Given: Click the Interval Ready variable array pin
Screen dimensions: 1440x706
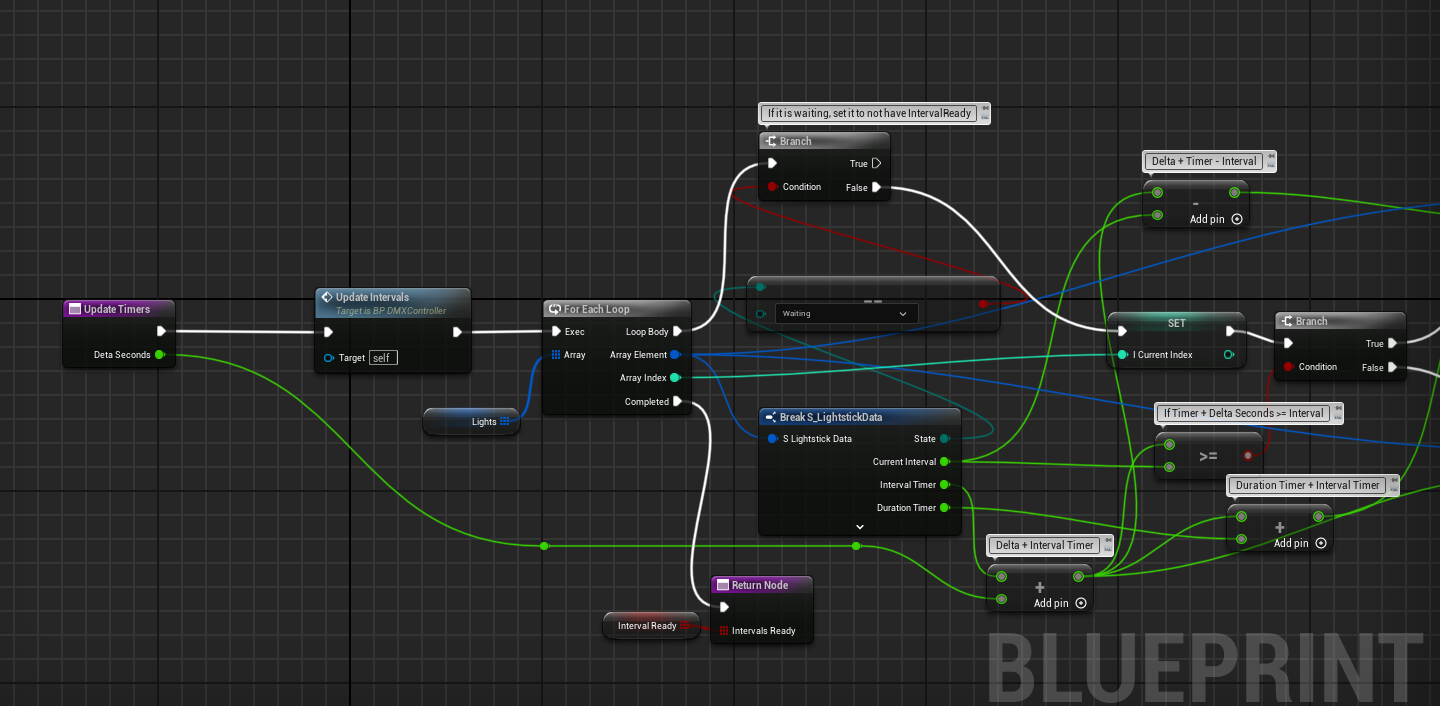Looking at the screenshot, I should [x=686, y=626].
